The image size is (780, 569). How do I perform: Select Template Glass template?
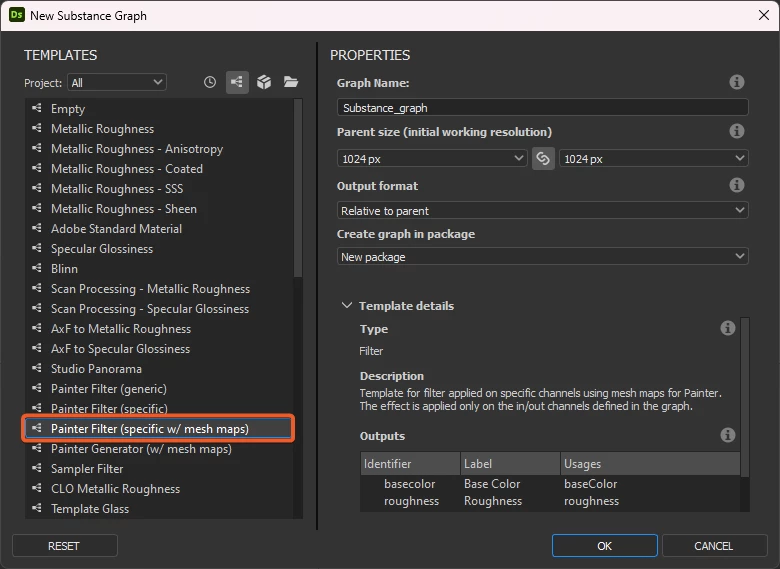159,509
